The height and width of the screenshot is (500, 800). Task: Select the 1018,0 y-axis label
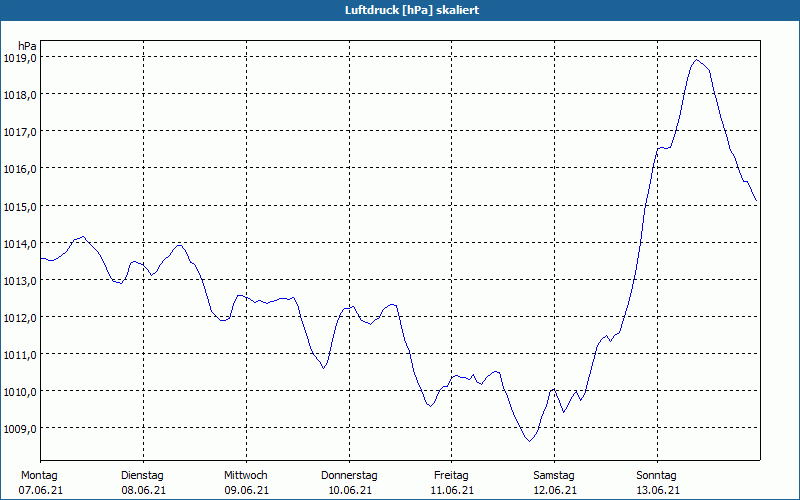(21, 95)
